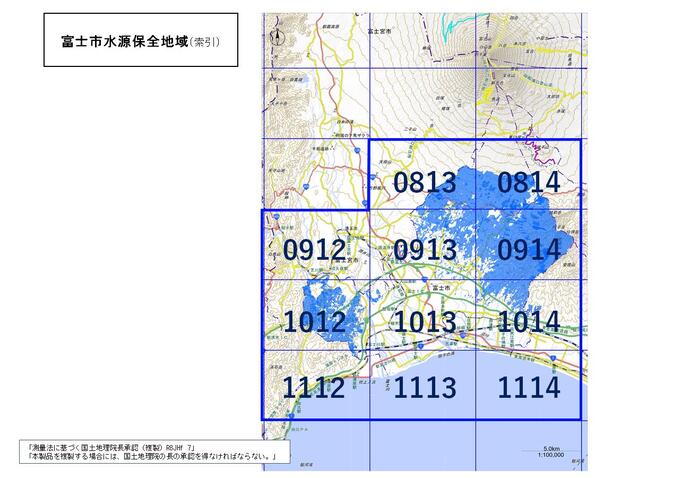Click the 1:100,000 scale bar label

coord(550,455)
